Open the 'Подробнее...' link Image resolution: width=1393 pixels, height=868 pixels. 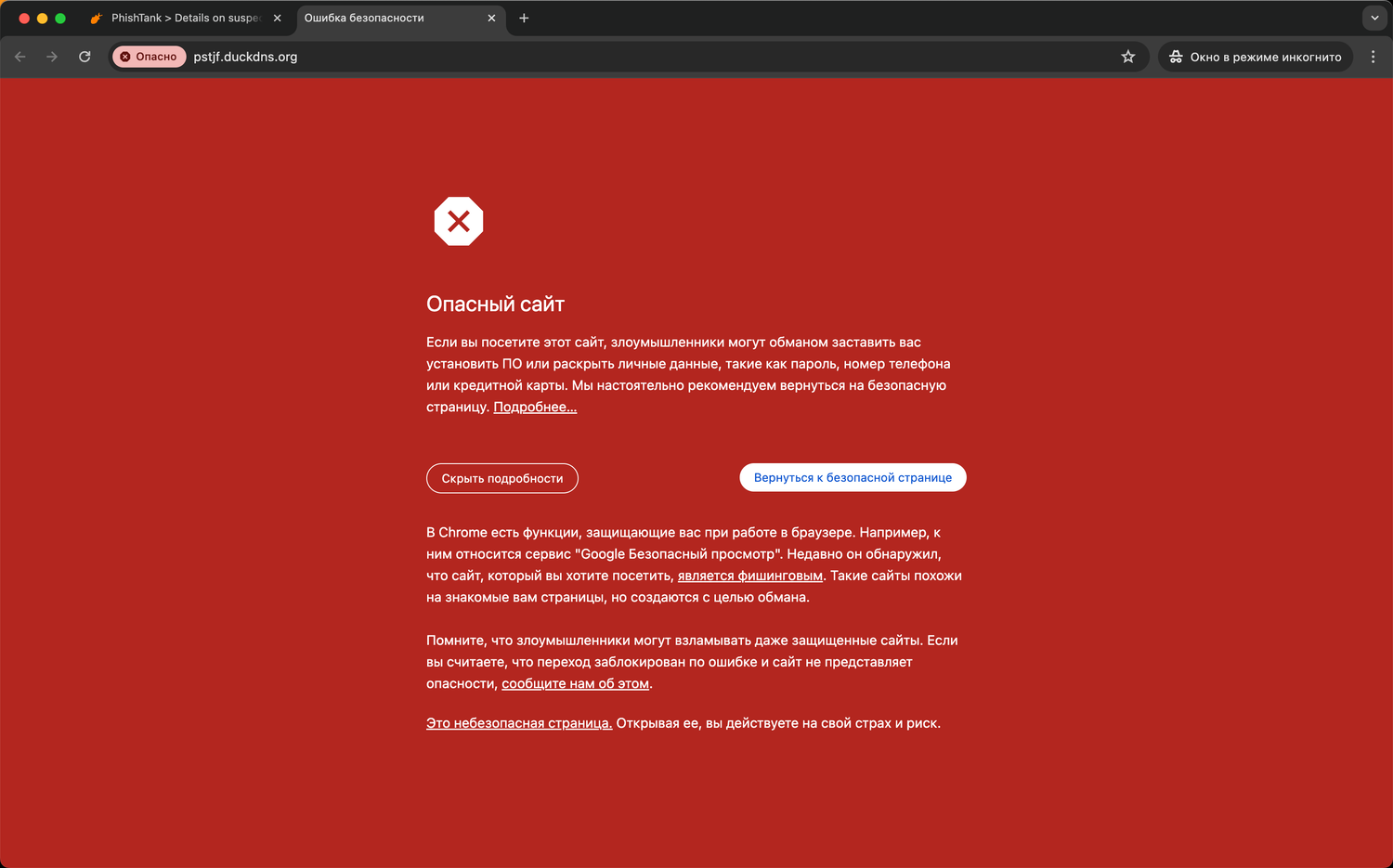[x=535, y=408]
